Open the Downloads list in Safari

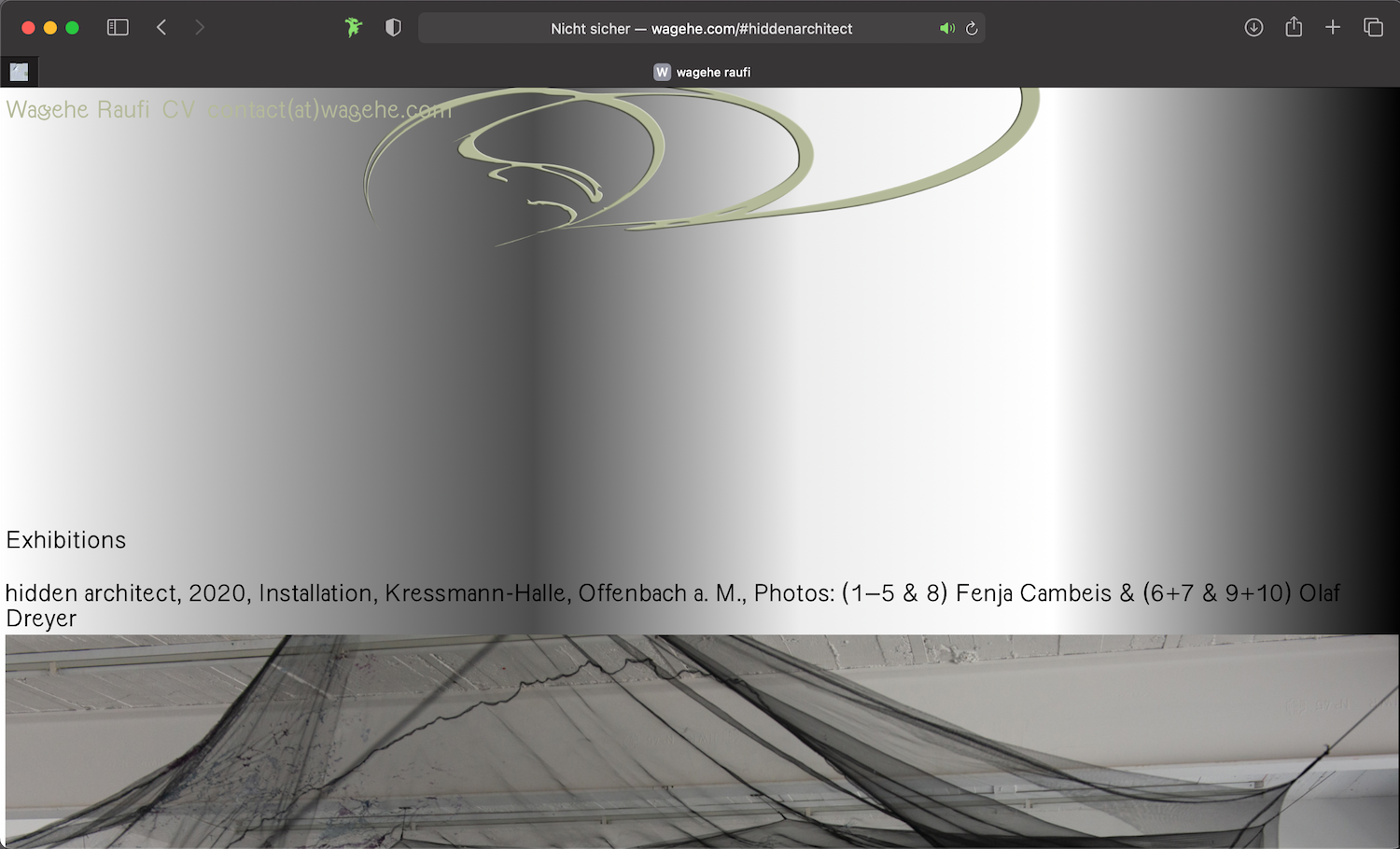coord(1253,27)
